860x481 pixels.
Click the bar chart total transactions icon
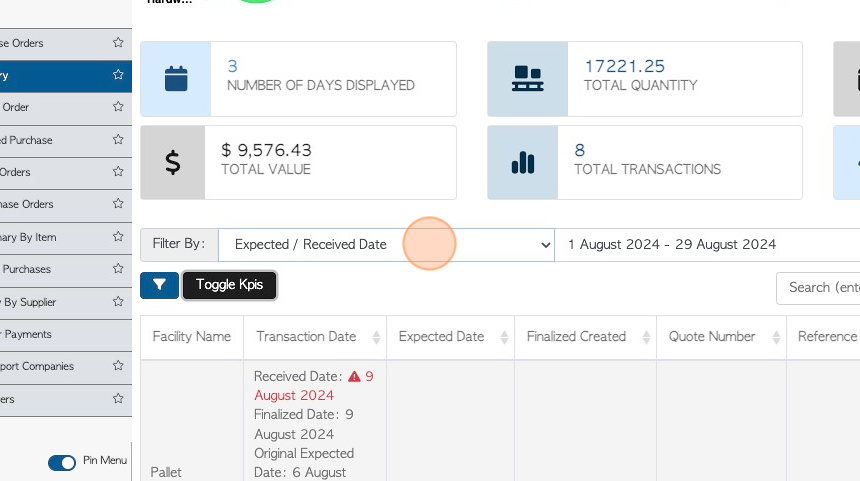coord(522,162)
